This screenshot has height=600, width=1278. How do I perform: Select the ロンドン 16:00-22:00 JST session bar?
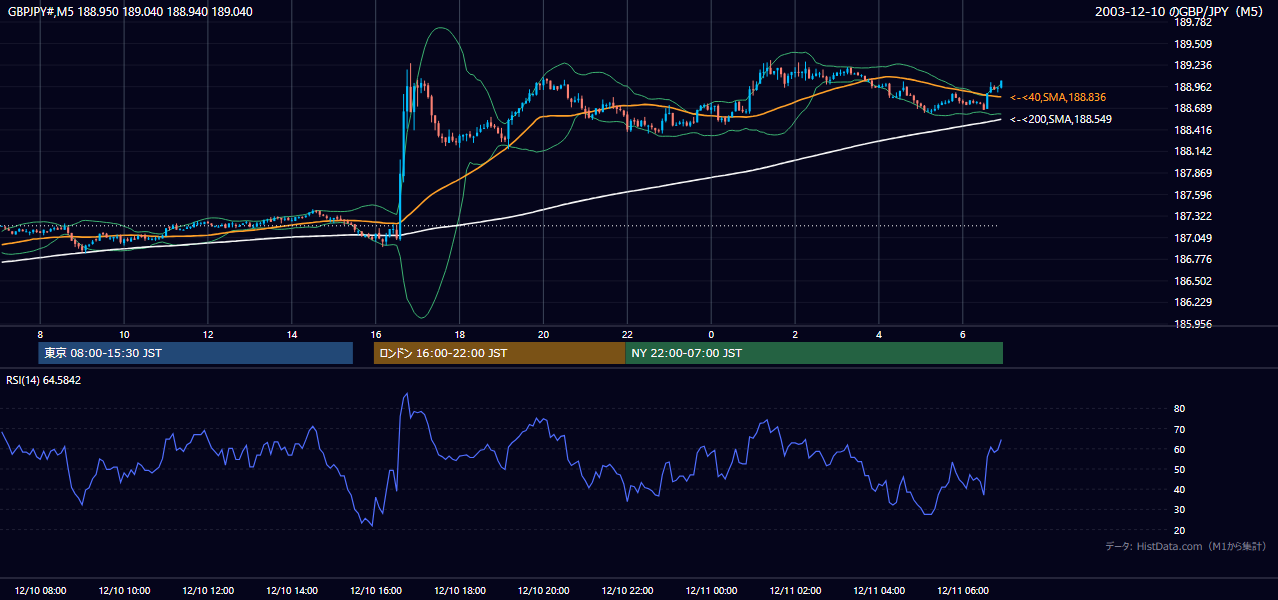tap(499, 353)
